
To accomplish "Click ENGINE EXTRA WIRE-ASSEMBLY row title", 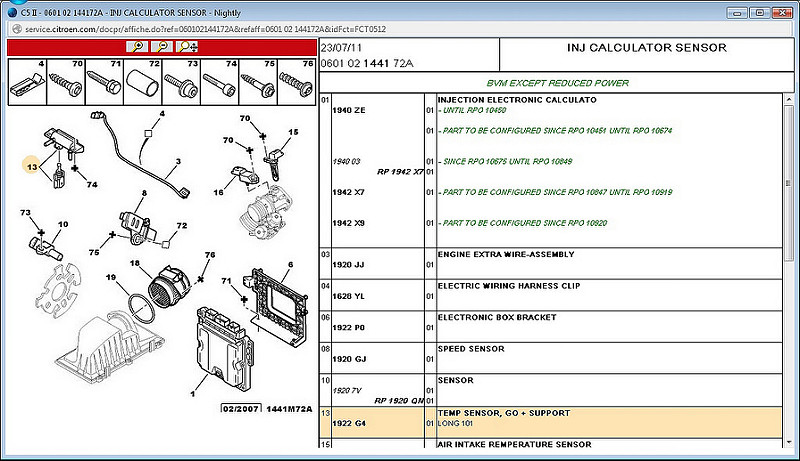I will tap(506, 254).
